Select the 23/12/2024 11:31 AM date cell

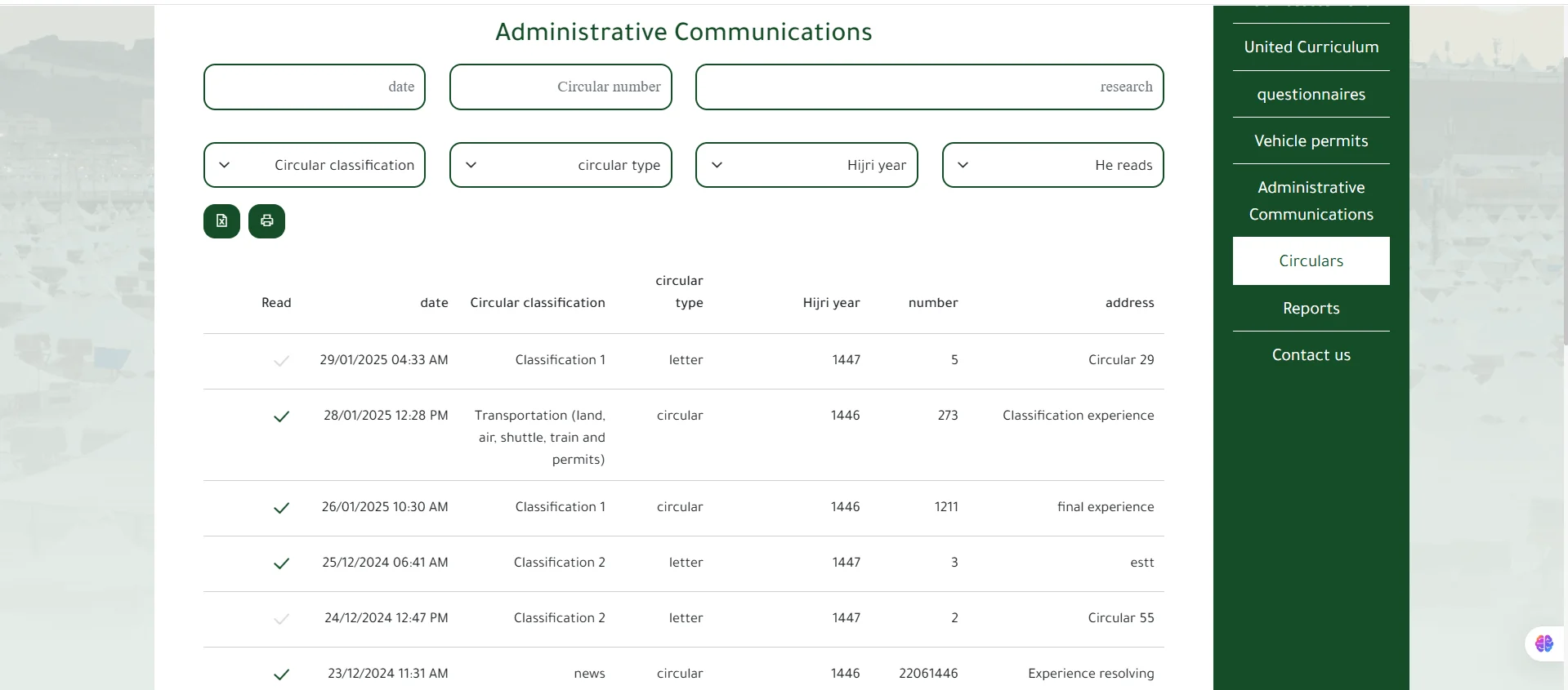point(388,674)
